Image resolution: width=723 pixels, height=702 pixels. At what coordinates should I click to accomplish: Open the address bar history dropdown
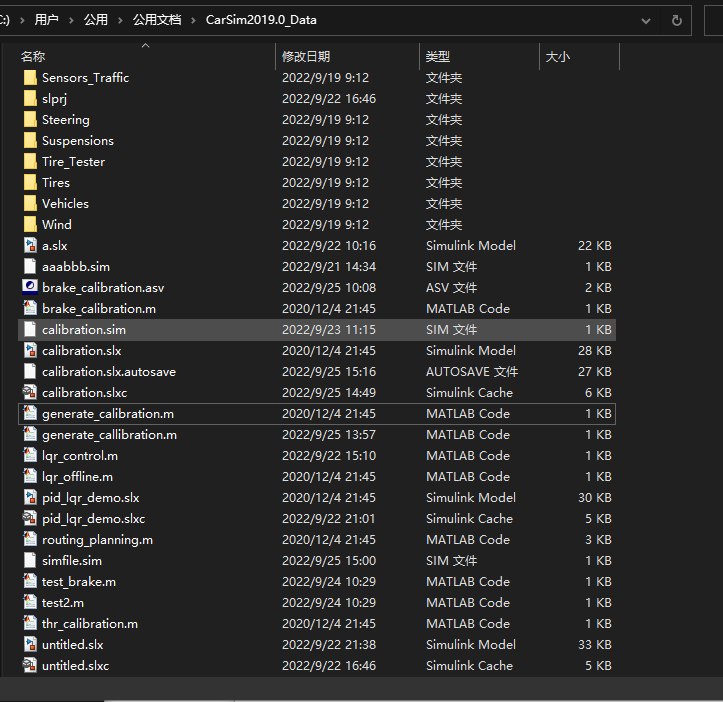coord(646,21)
